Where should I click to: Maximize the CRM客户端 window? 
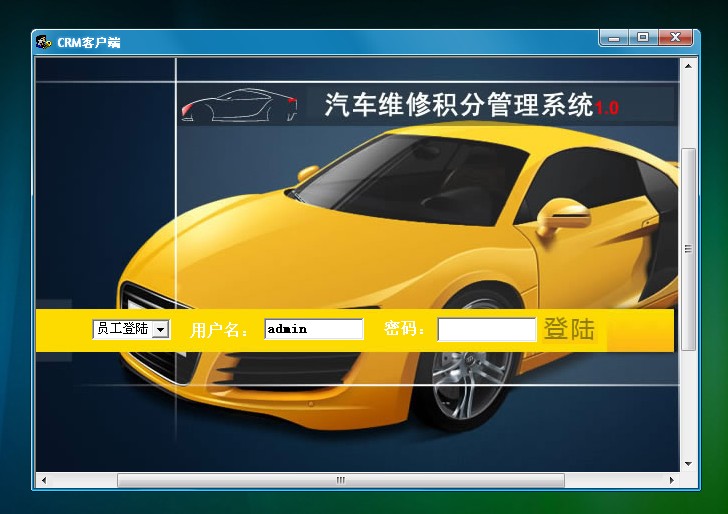pos(643,38)
